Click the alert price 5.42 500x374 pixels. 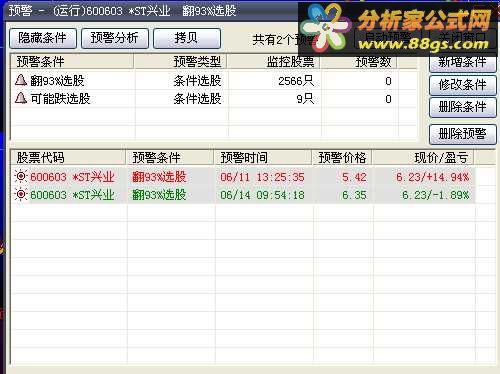354,177
